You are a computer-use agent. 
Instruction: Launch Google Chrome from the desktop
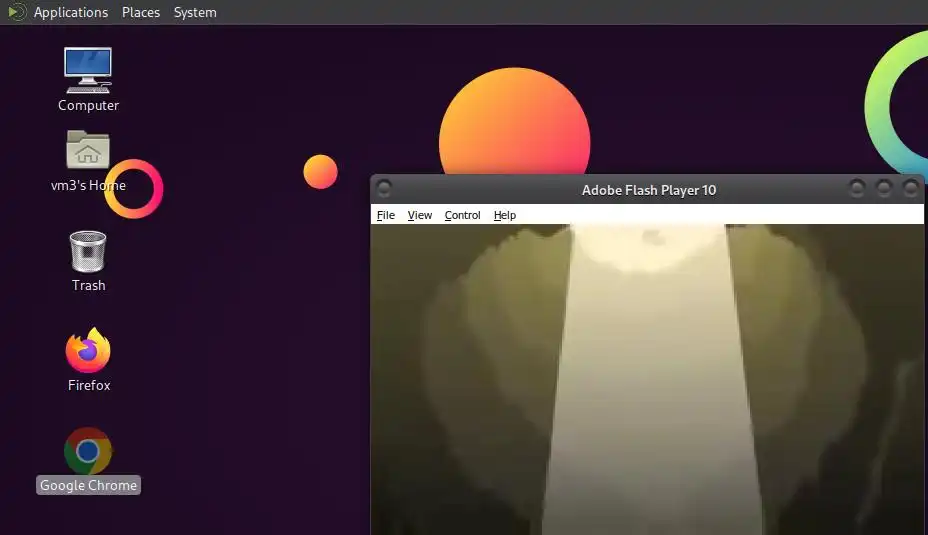point(88,450)
